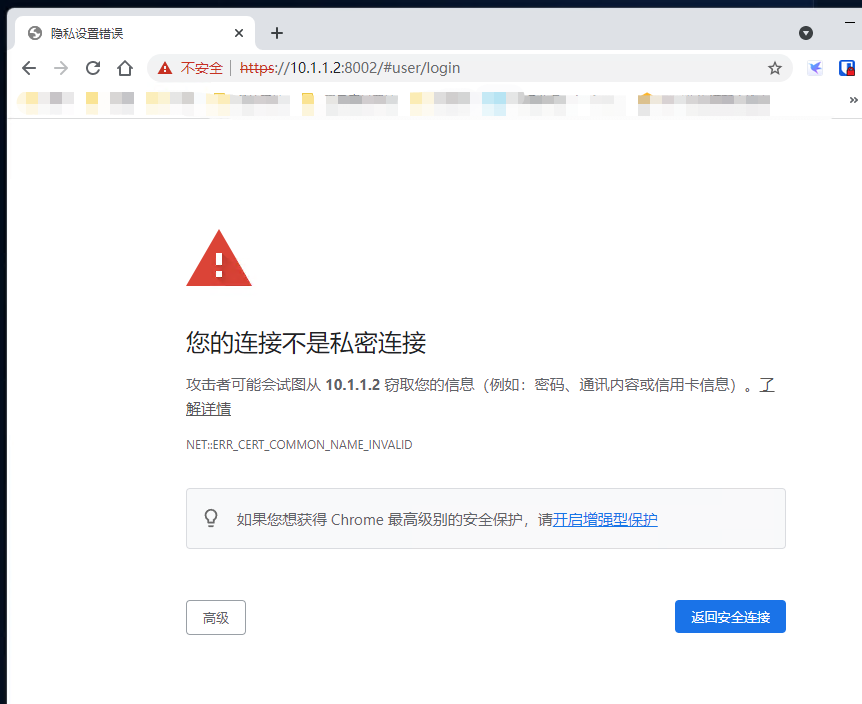
Task: Open the 了解详情 link
Action: coord(208,408)
